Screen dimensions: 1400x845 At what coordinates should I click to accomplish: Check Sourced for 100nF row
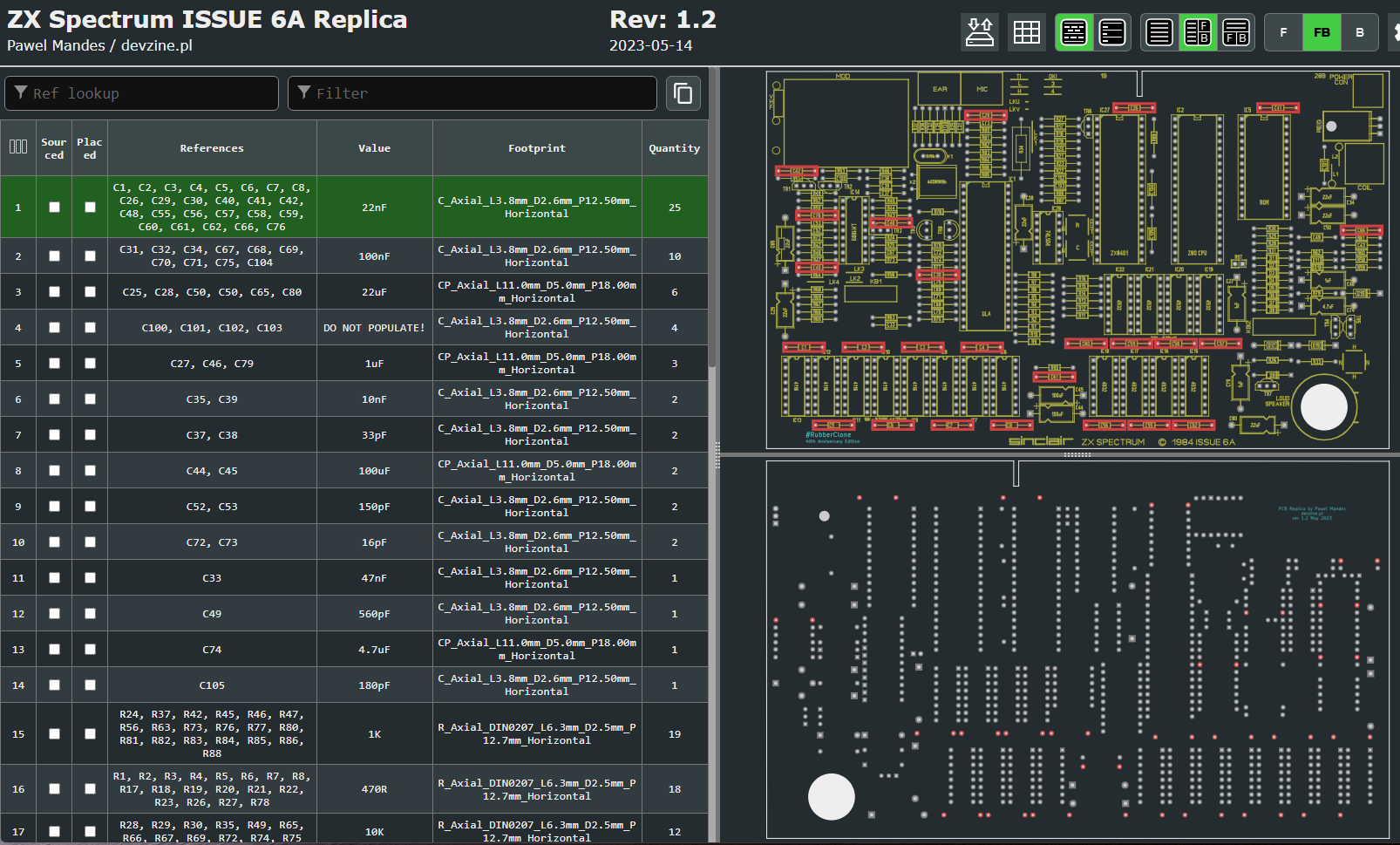54,256
